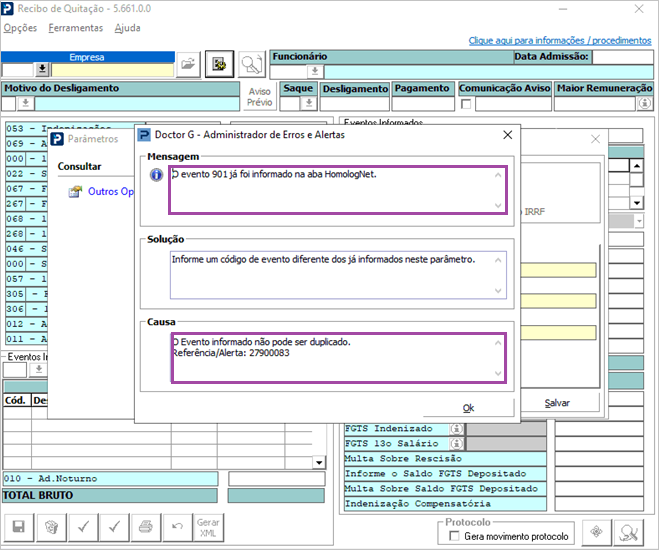Enable Gera movimento protocolo checkbox
This screenshot has width=659, height=550.
[456, 537]
